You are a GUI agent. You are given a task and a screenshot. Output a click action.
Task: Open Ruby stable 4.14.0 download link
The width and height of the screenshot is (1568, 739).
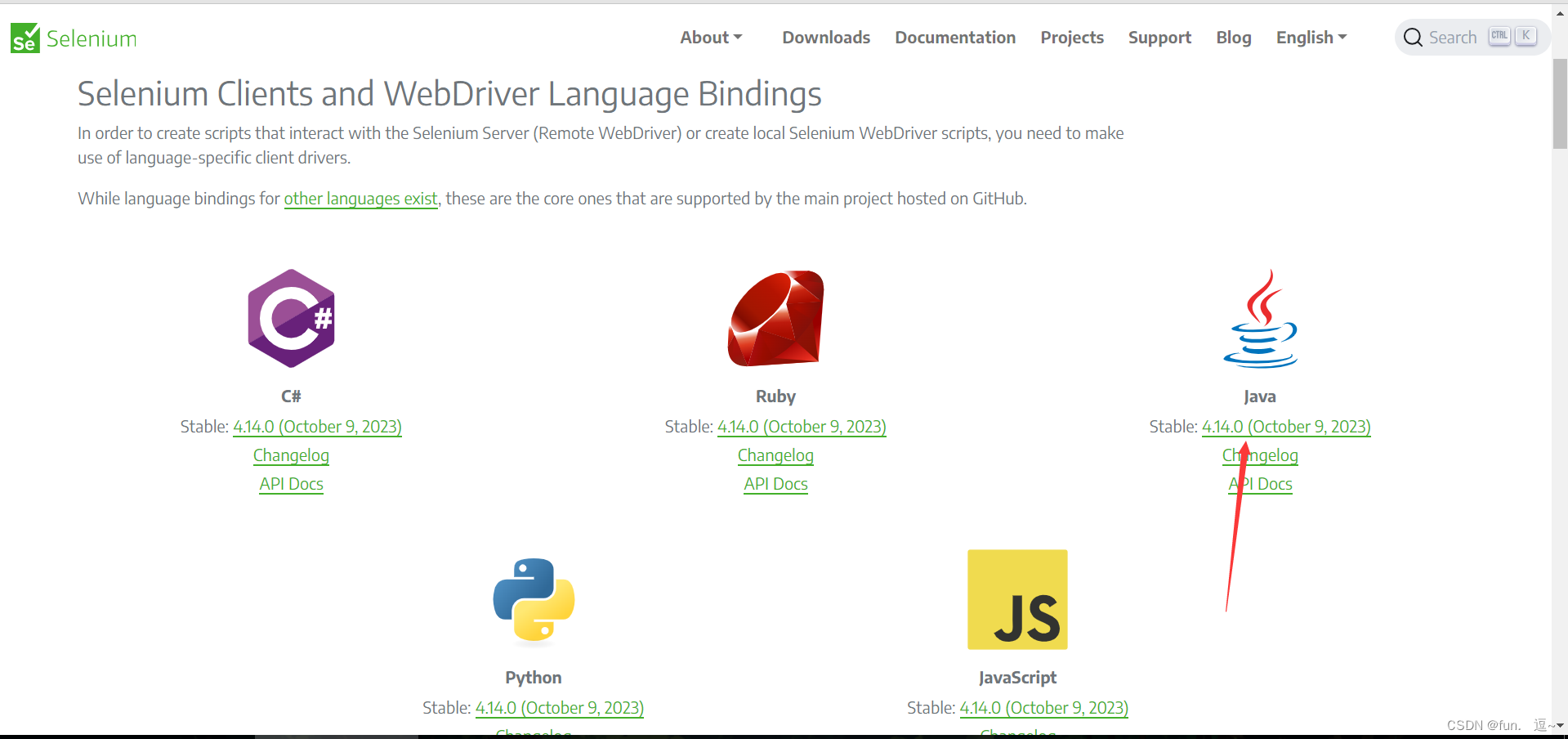click(x=802, y=427)
